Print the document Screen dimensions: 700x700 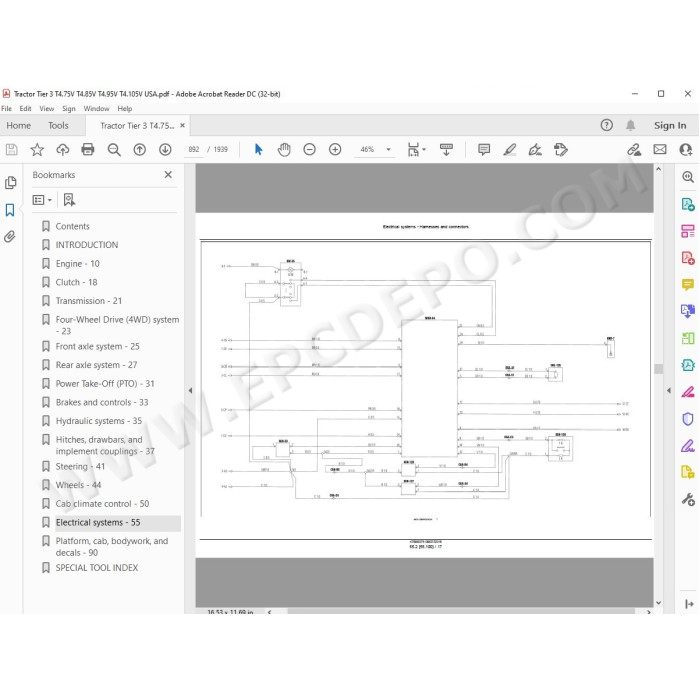tap(88, 149)
